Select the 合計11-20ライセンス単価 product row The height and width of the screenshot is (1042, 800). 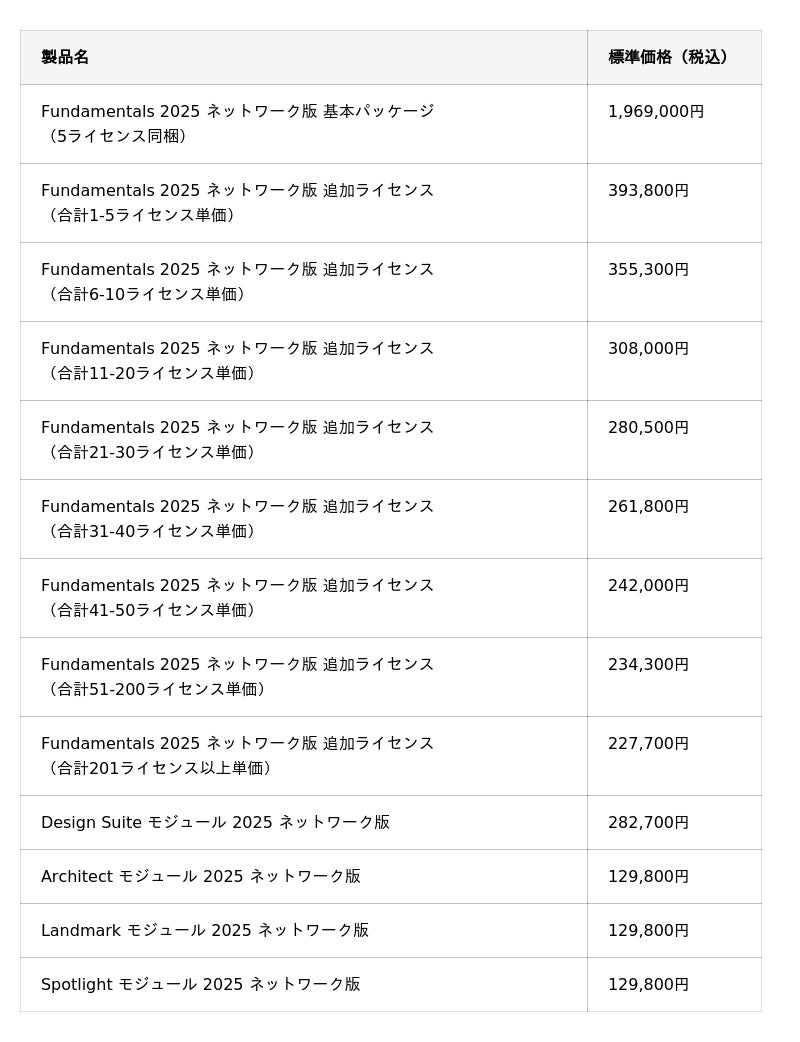pos(237,360)
